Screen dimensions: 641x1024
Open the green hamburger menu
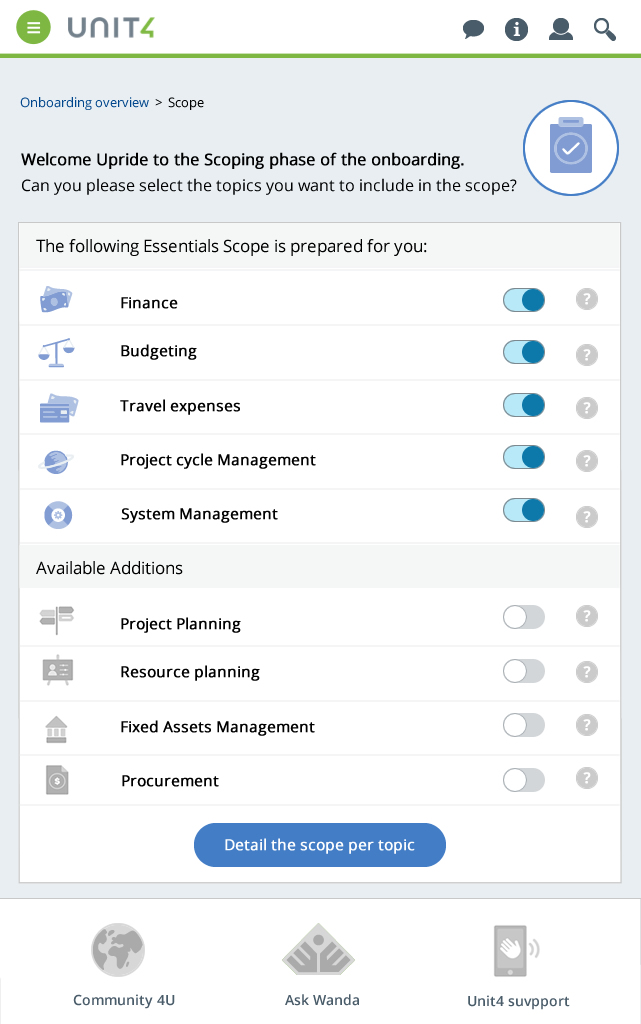(x=33, y=27)
